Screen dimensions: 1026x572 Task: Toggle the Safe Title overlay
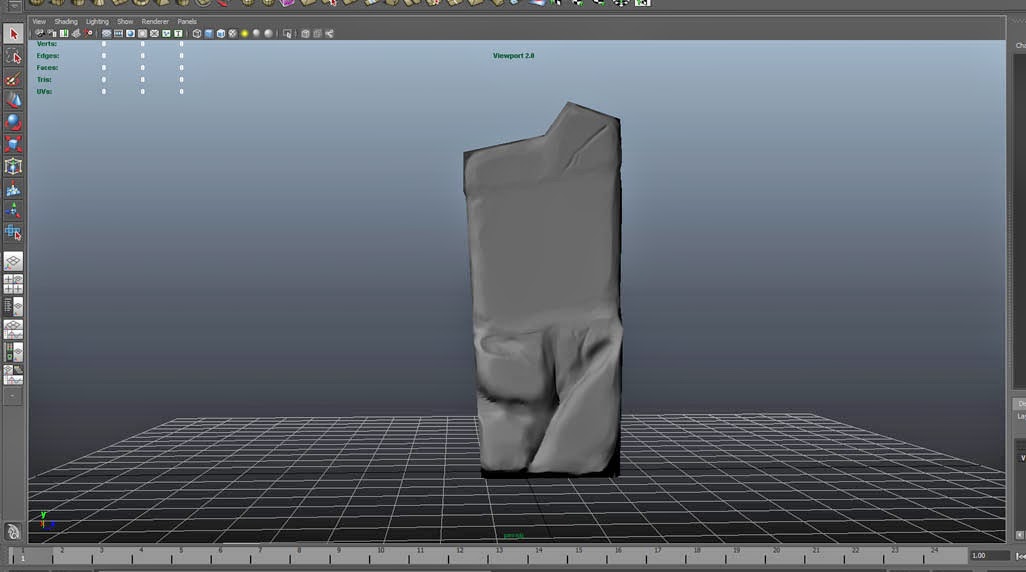pyautogui.click(x=178, y=33)
